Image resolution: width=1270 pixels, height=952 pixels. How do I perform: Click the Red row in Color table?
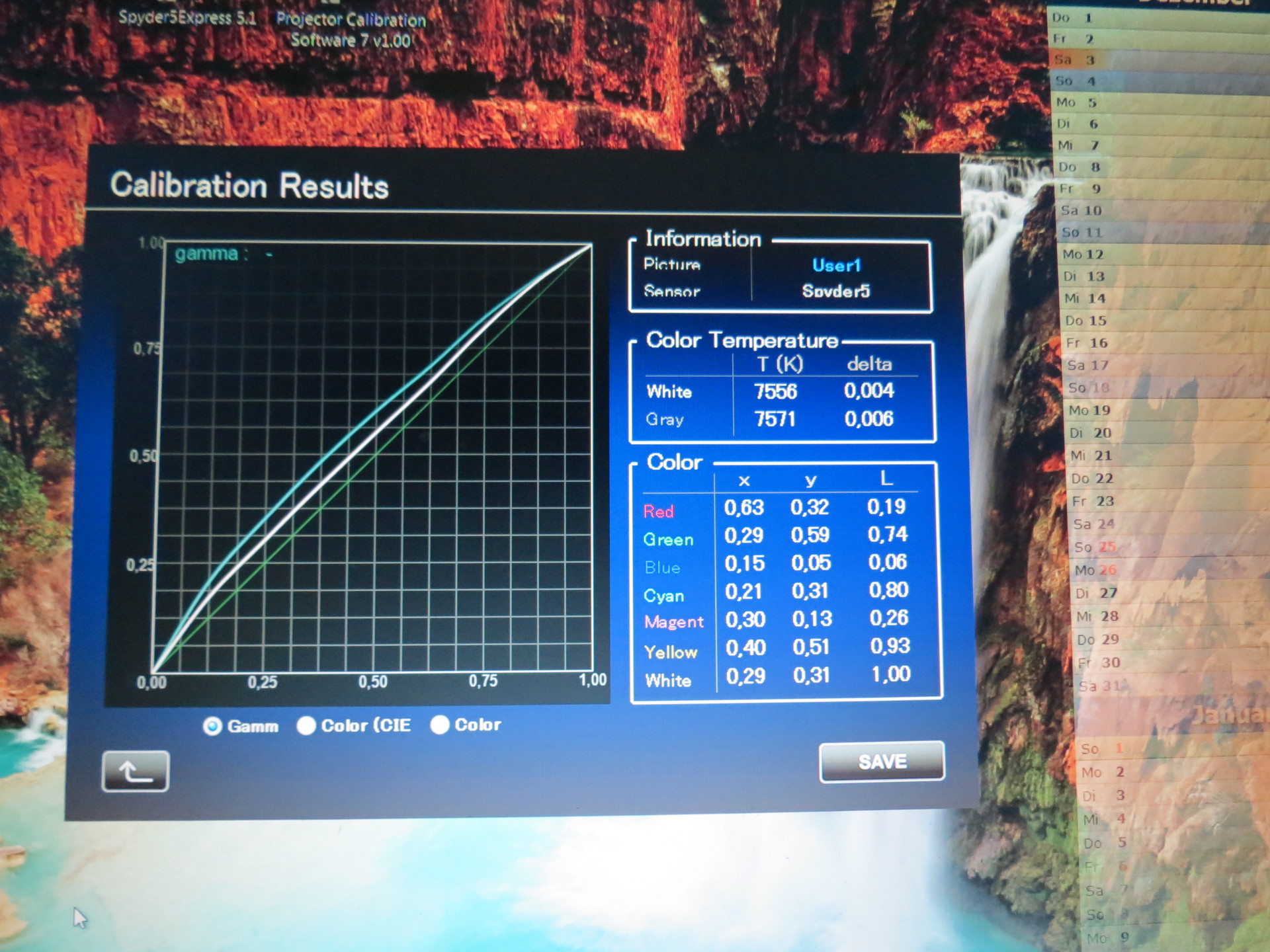659,511
